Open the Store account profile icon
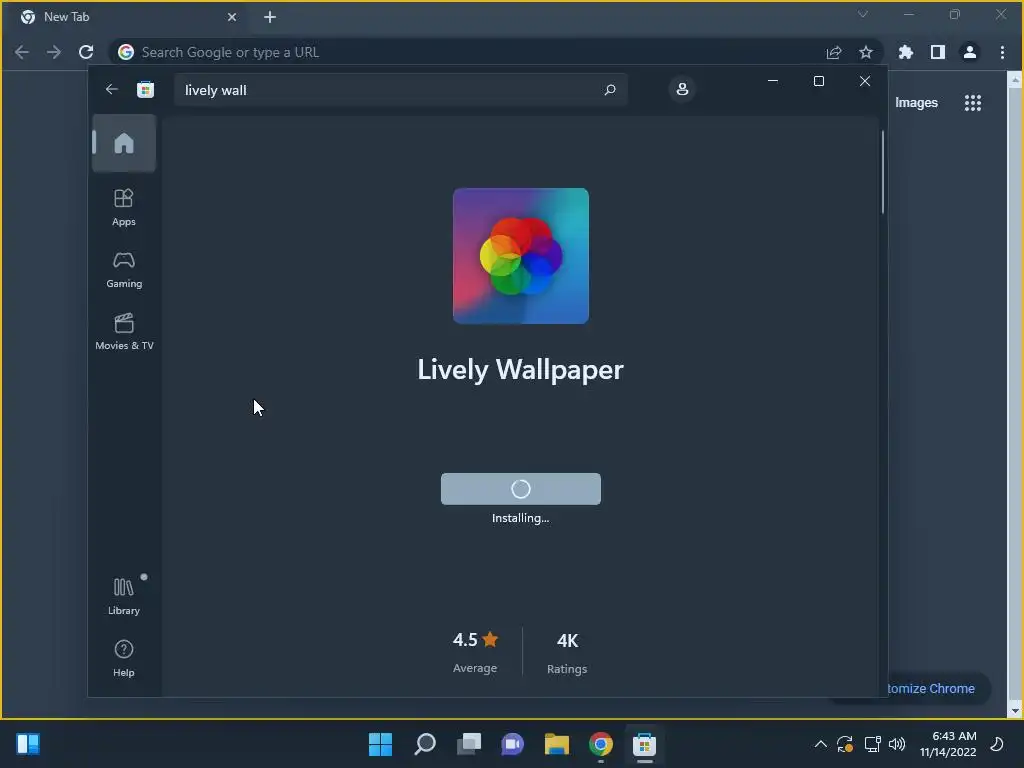The height and width of the screenshot is (768, 1024). point(682,89)
